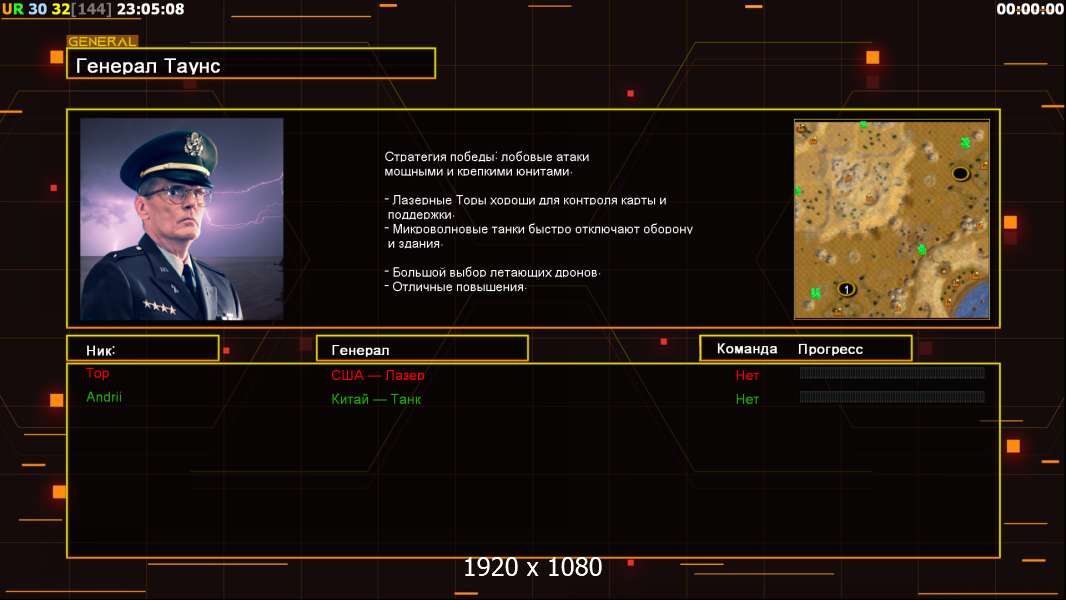Click the 'Генерал' column header
The height and width of the screenshot is (600, 1066).
click(x=422, y=349)
